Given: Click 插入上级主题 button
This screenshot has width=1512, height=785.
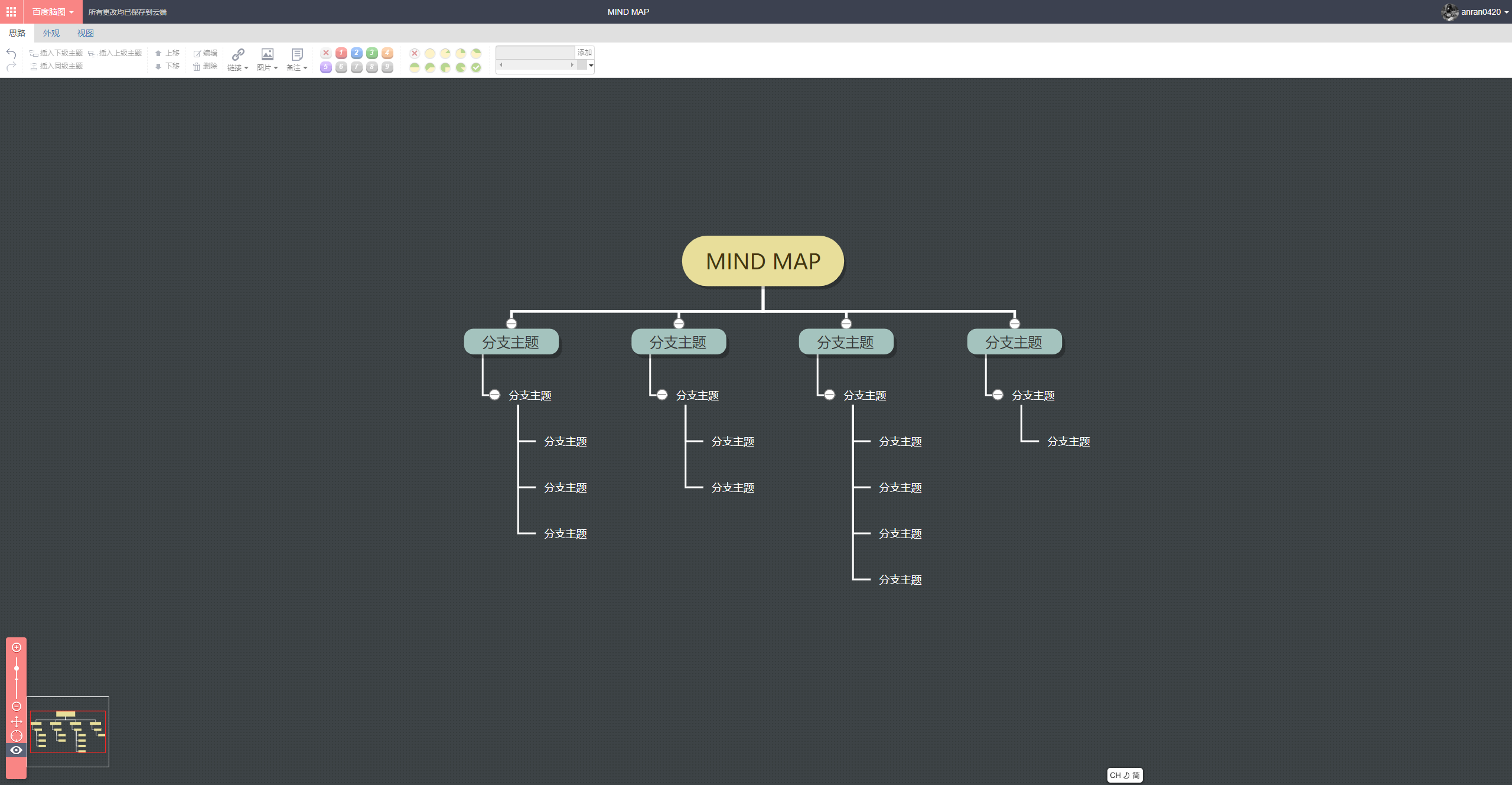Looking at the screenshot, I should point(115,53).
